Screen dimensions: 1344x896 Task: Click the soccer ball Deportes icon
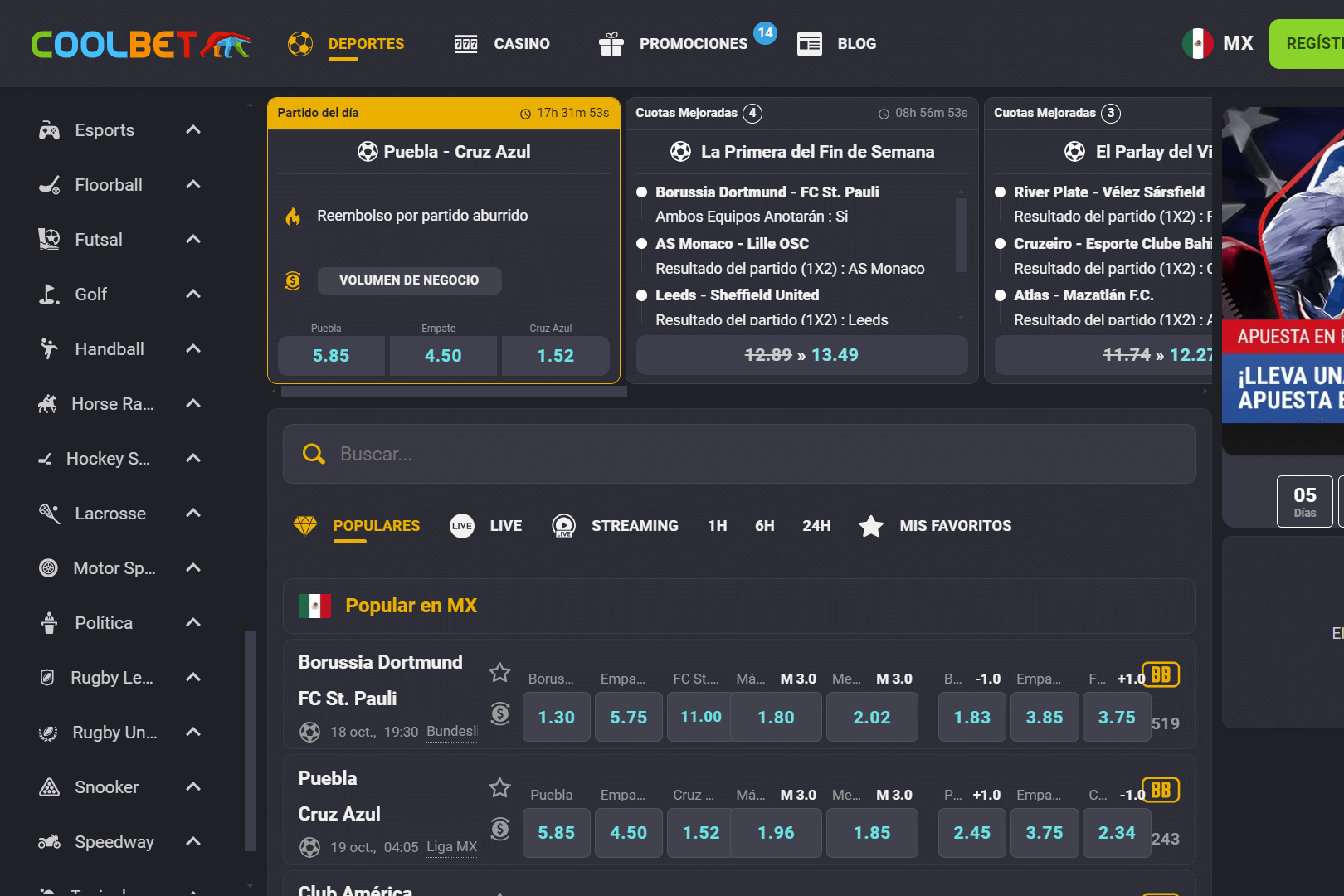click(300, 44)
